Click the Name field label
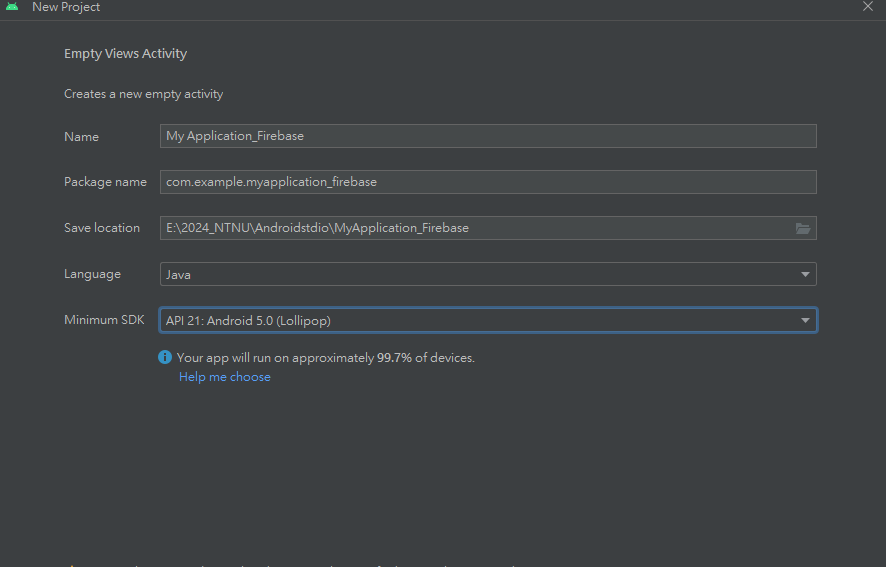This screenshot has width=886, height=567. coord(81,136)
